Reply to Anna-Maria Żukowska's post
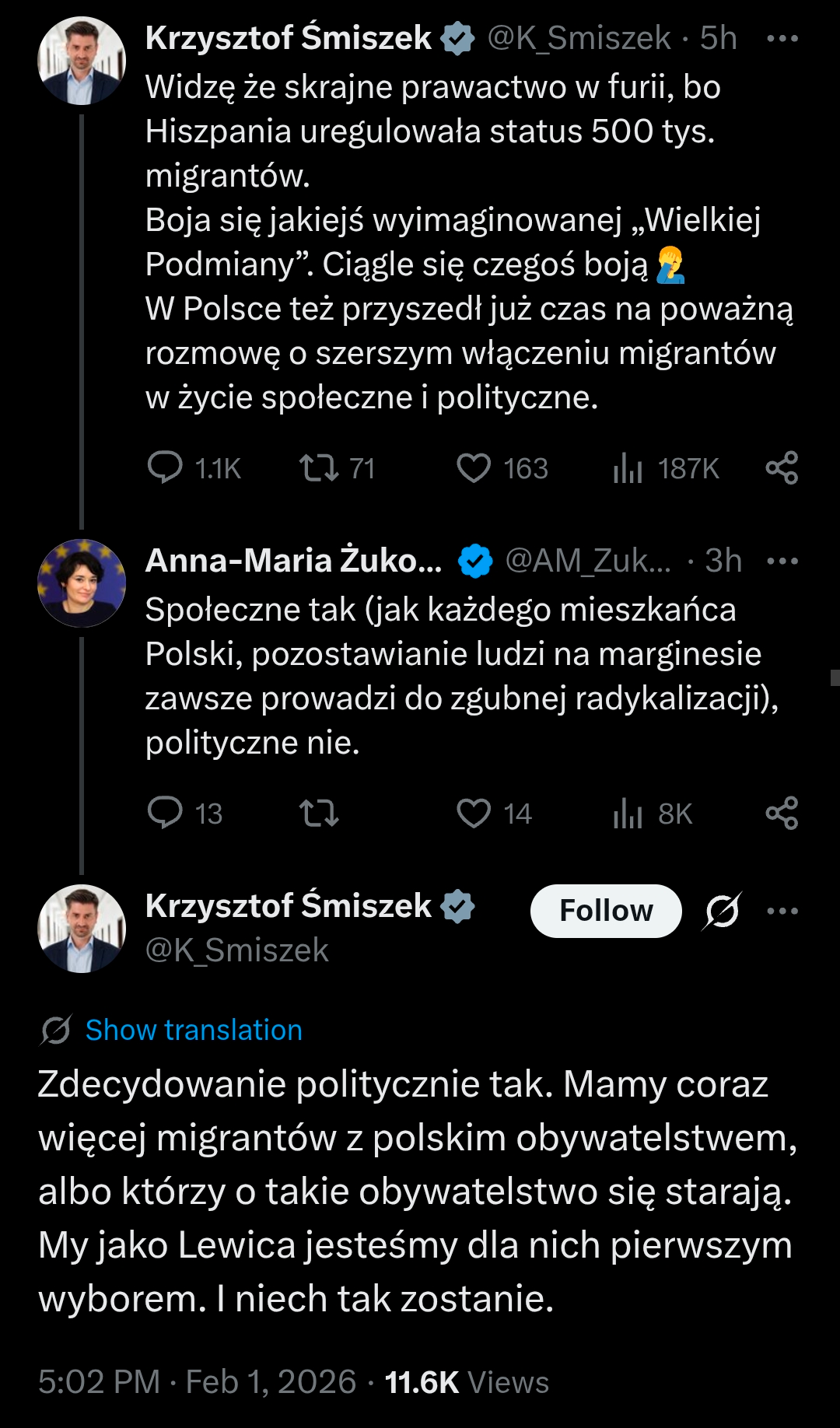Viewport: 840px width, 1428px height. click(x=165, y=814)
